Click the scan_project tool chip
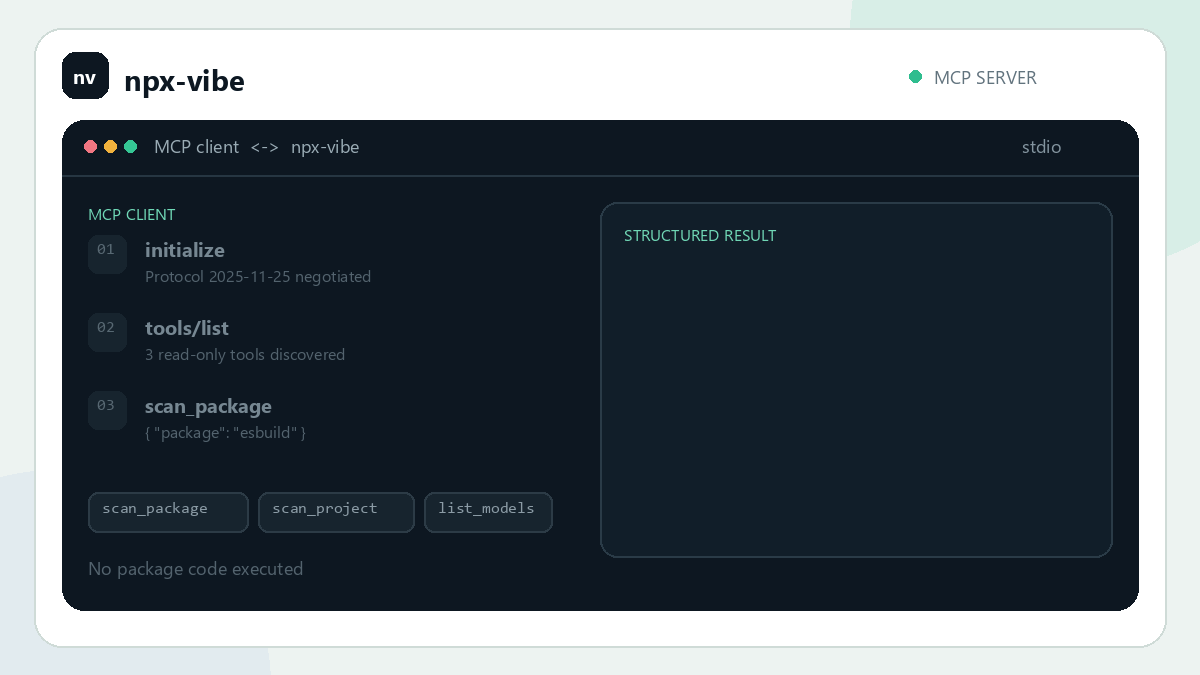 click(336, 512)
